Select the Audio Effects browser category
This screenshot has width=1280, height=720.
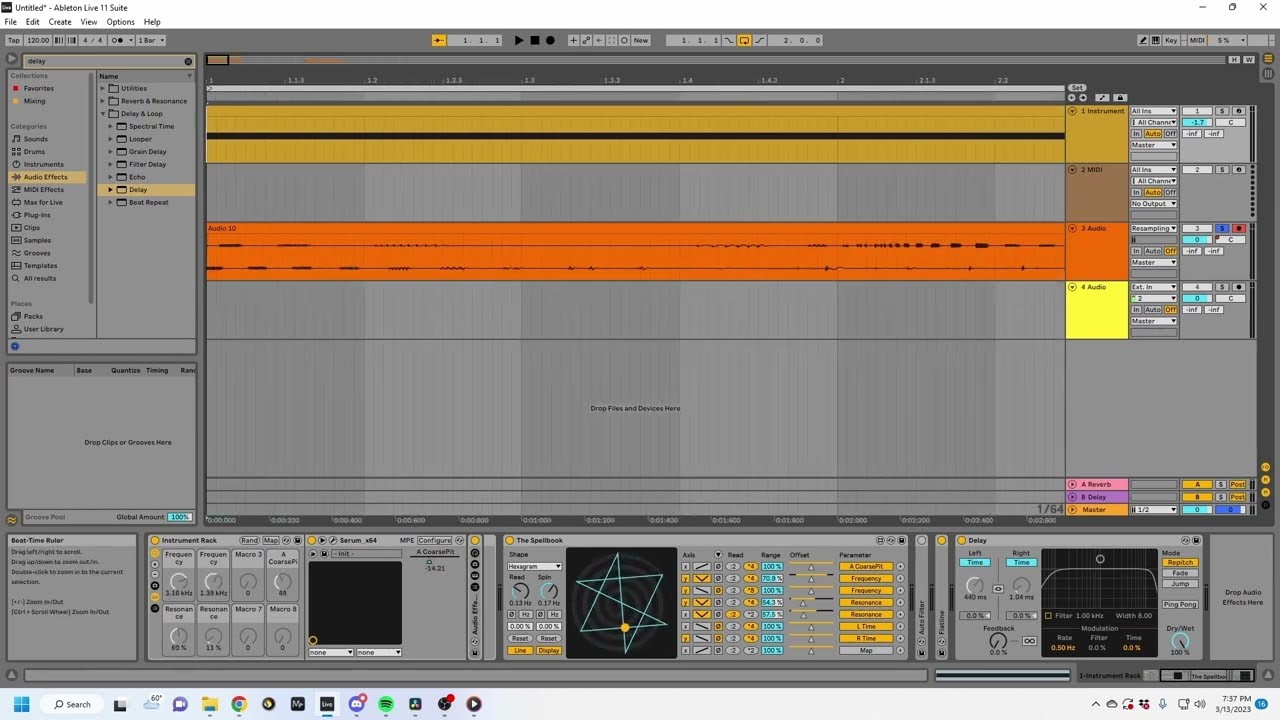point(46,177)
